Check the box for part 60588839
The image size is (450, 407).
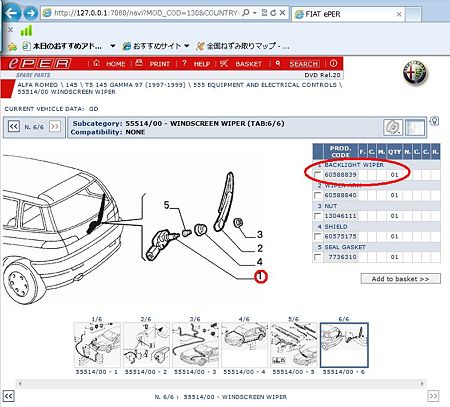point(318,175)
